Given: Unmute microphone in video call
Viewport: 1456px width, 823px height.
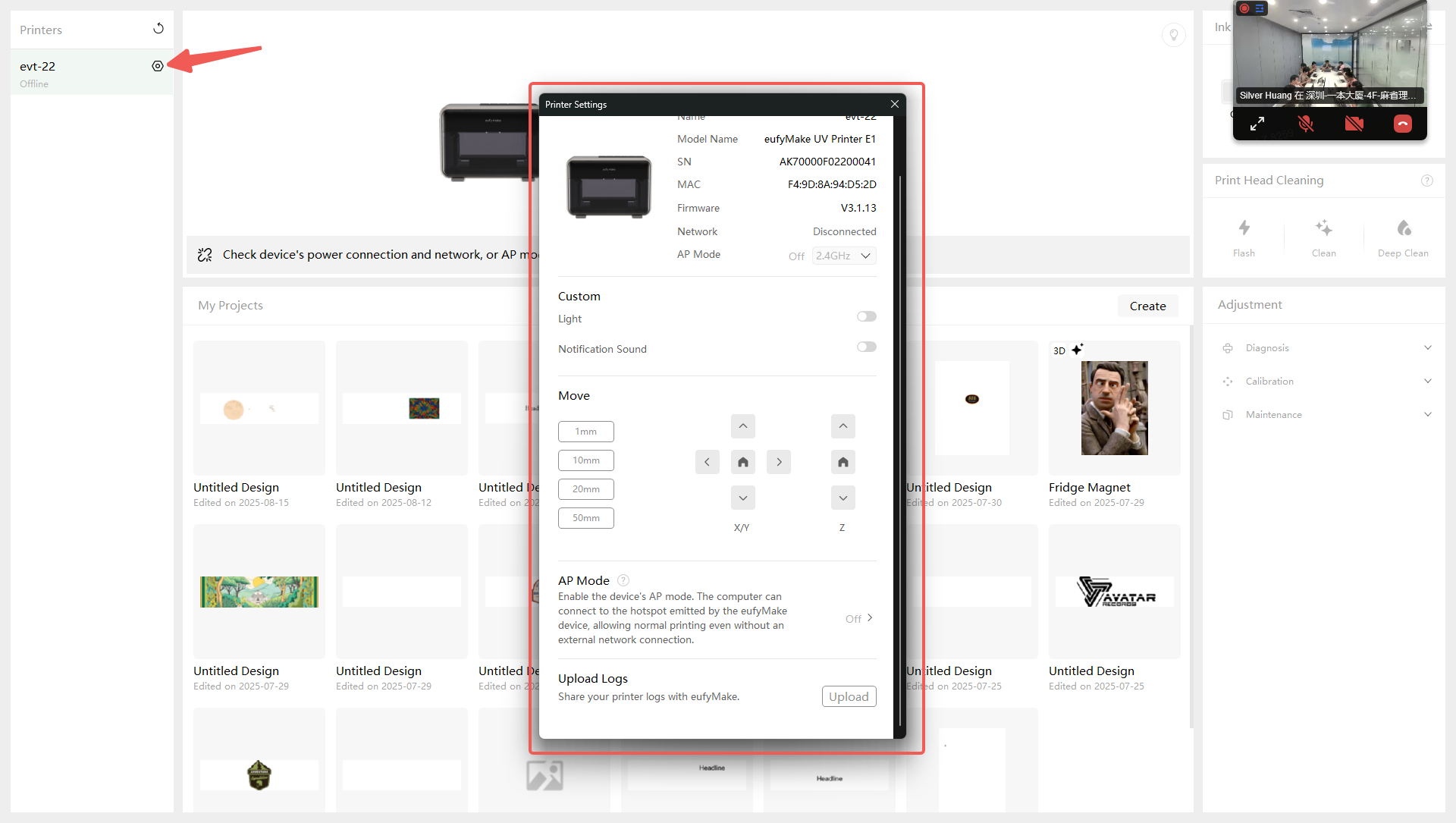Looking at the screenshot, I should [1306, 123].
